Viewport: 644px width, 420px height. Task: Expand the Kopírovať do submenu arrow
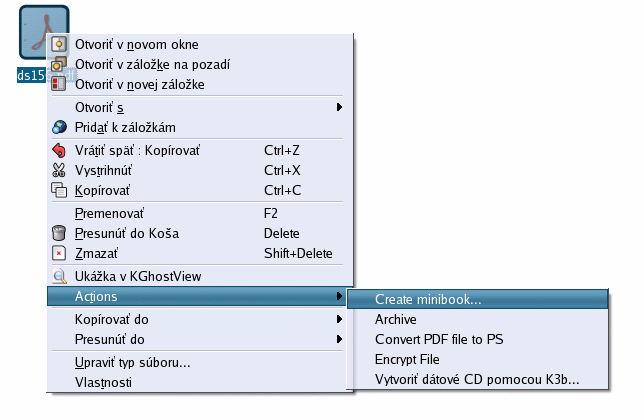[x=339, y=319]
